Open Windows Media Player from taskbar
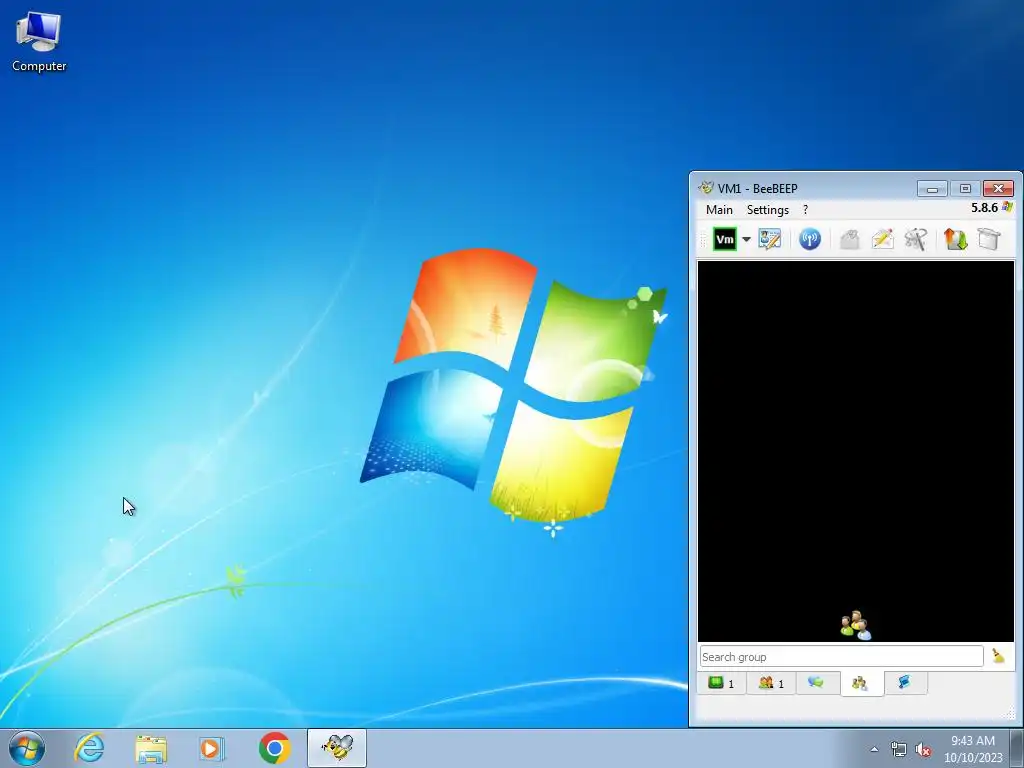Image resolution: width=1024 pixels, height=768 pixels. tap(212, 748)
